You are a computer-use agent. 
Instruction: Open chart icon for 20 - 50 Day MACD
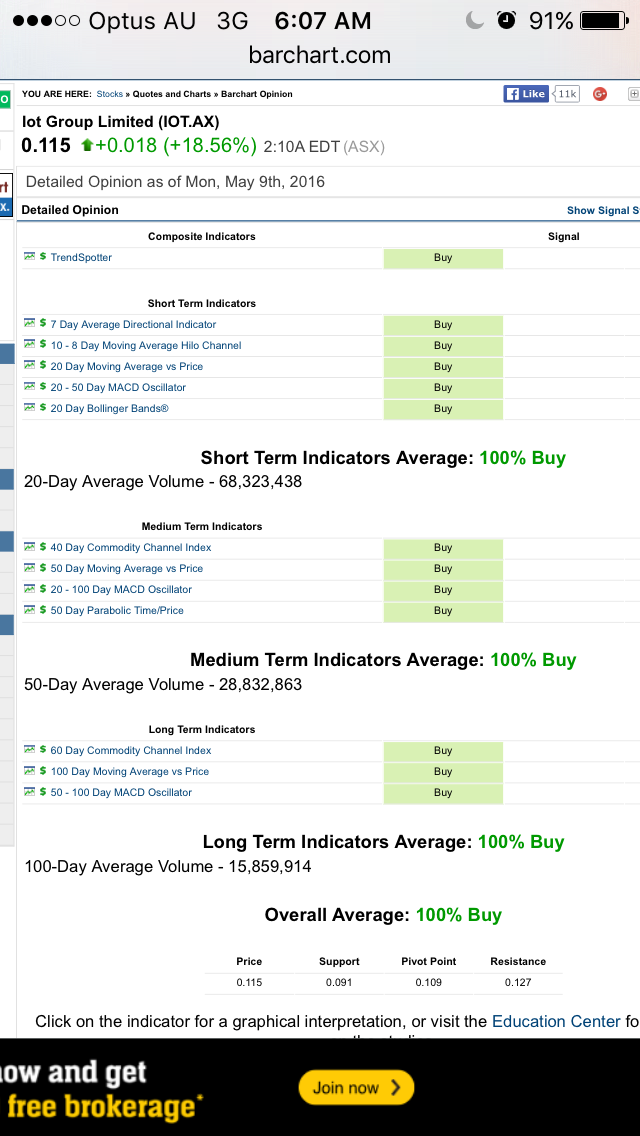tap(30, 387)
